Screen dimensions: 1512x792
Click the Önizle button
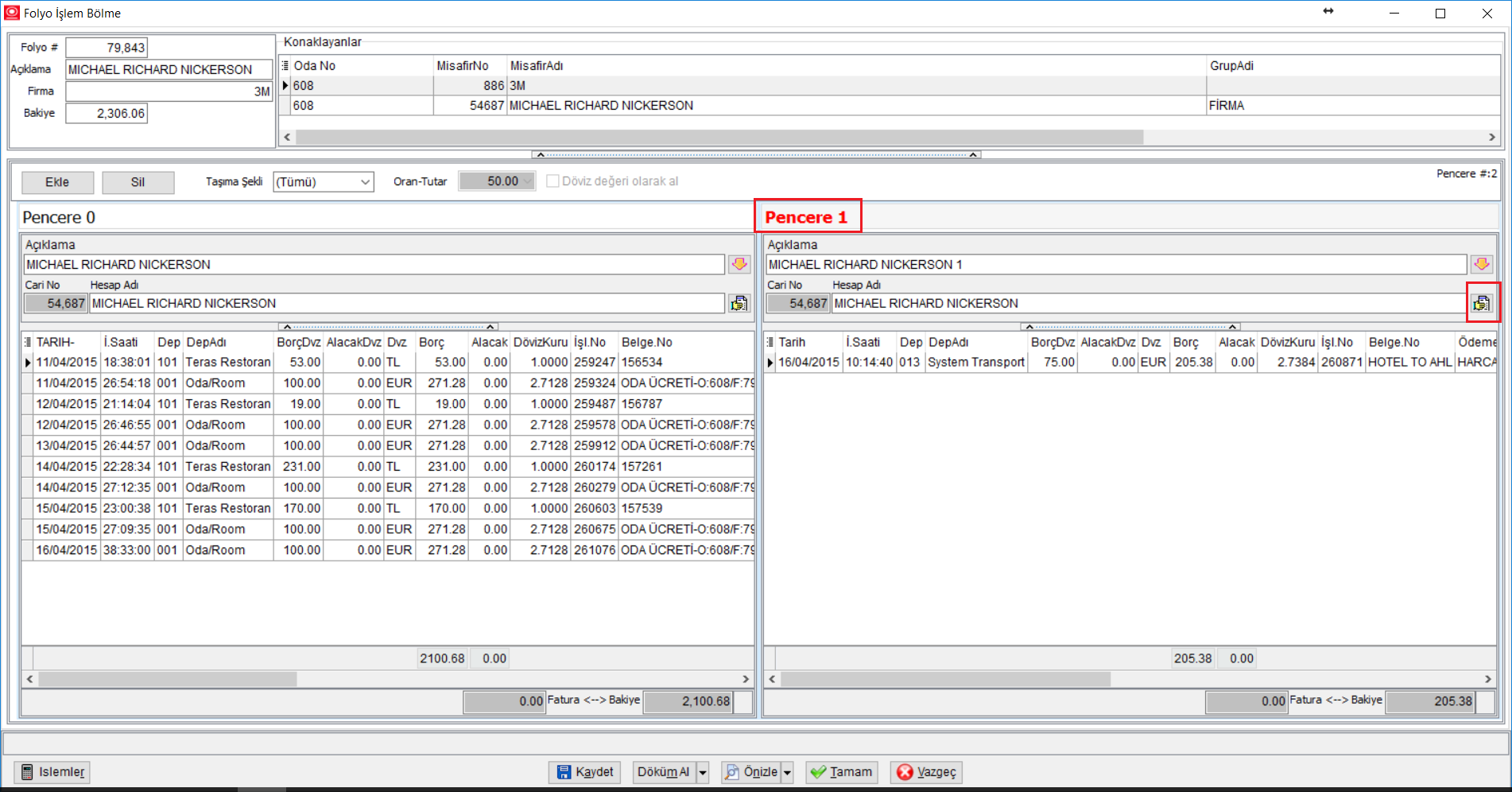(x=752, y=772)
